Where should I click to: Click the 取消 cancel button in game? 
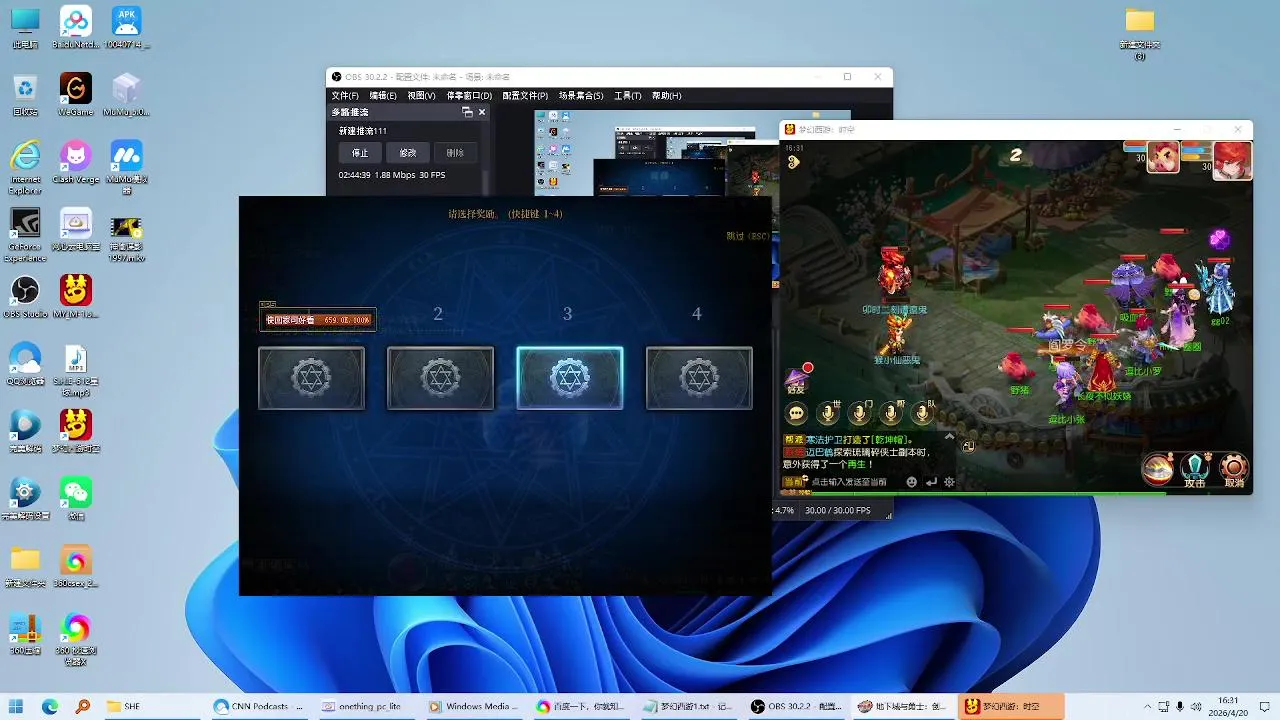(x=1235, y=470)
